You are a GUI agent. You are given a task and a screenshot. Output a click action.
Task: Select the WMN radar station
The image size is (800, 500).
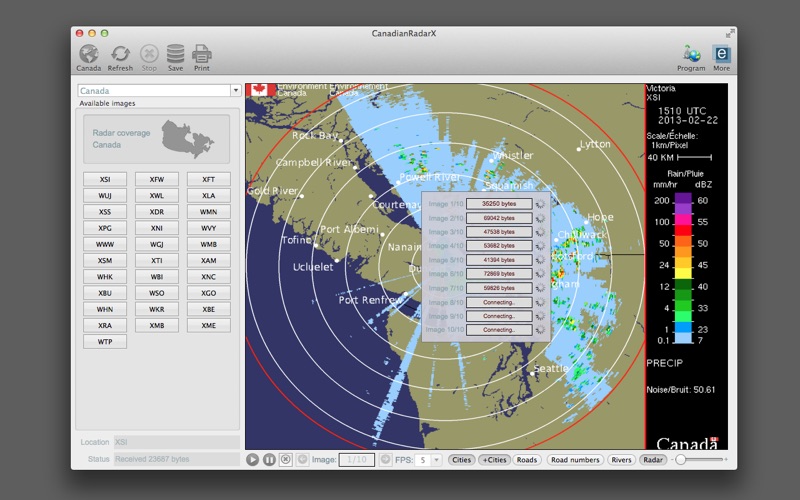pos(208,212)
